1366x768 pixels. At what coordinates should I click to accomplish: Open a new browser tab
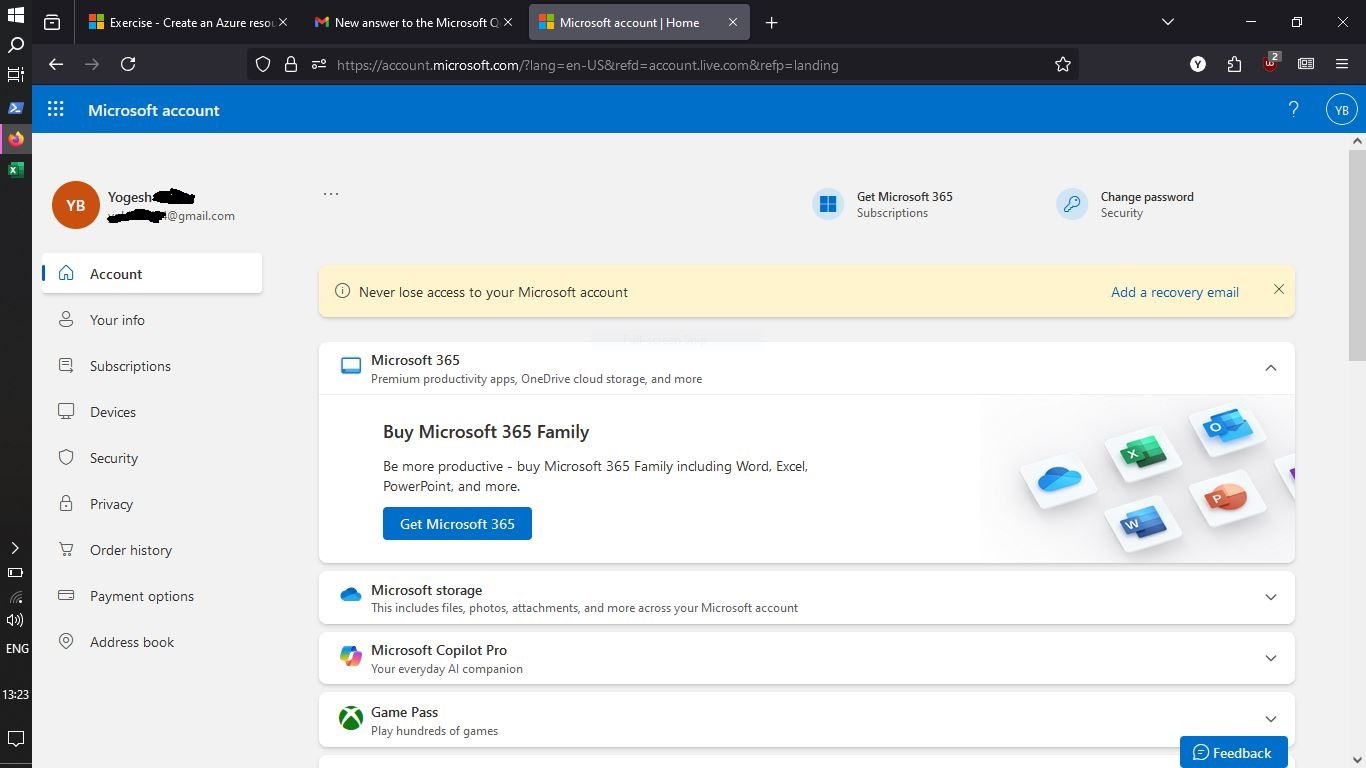[771, 22]
